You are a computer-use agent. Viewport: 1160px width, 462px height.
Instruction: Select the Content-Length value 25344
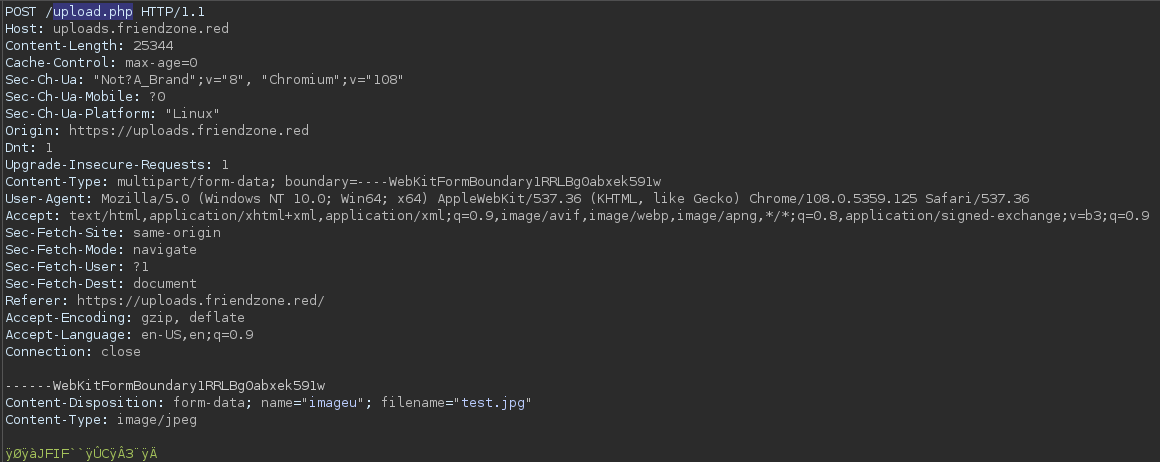pyautogui.click(x=153, y=46)
